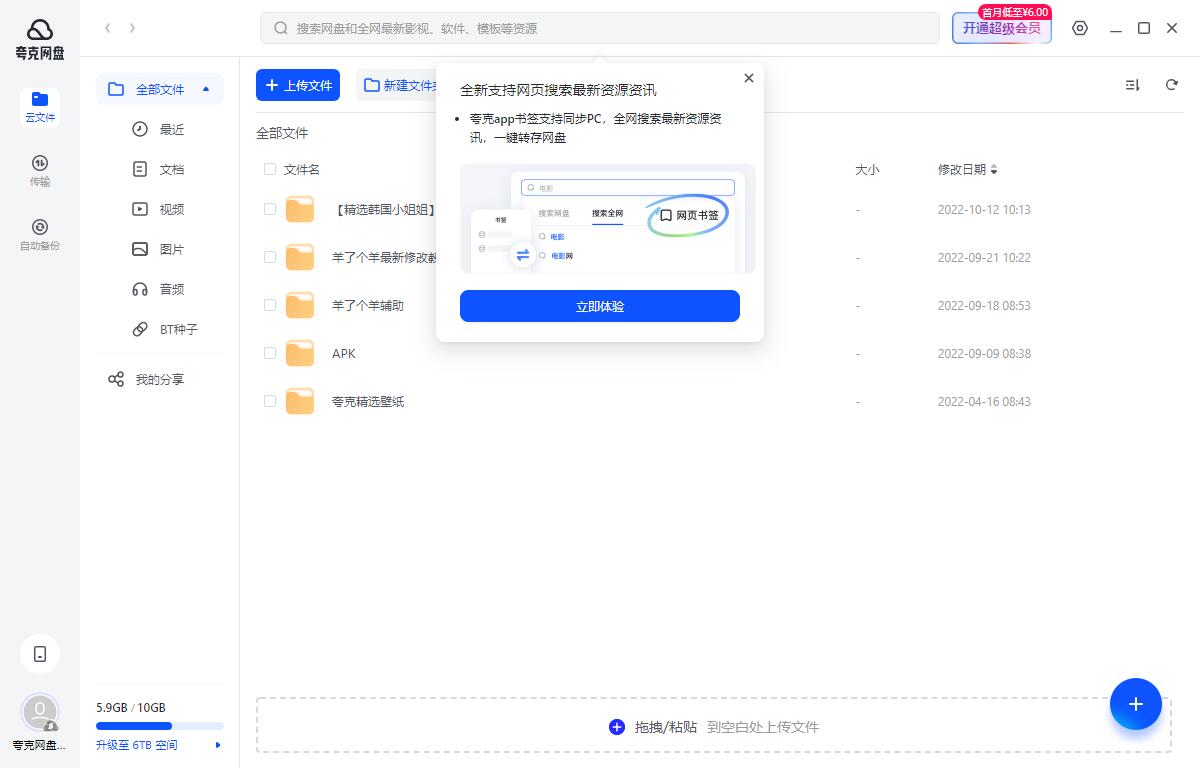The height and width of the screenshot is (768, 1200).
Task: Toggle the 修改日期 sort arrow
Action: pyautogui.click(x=994, y=170)
